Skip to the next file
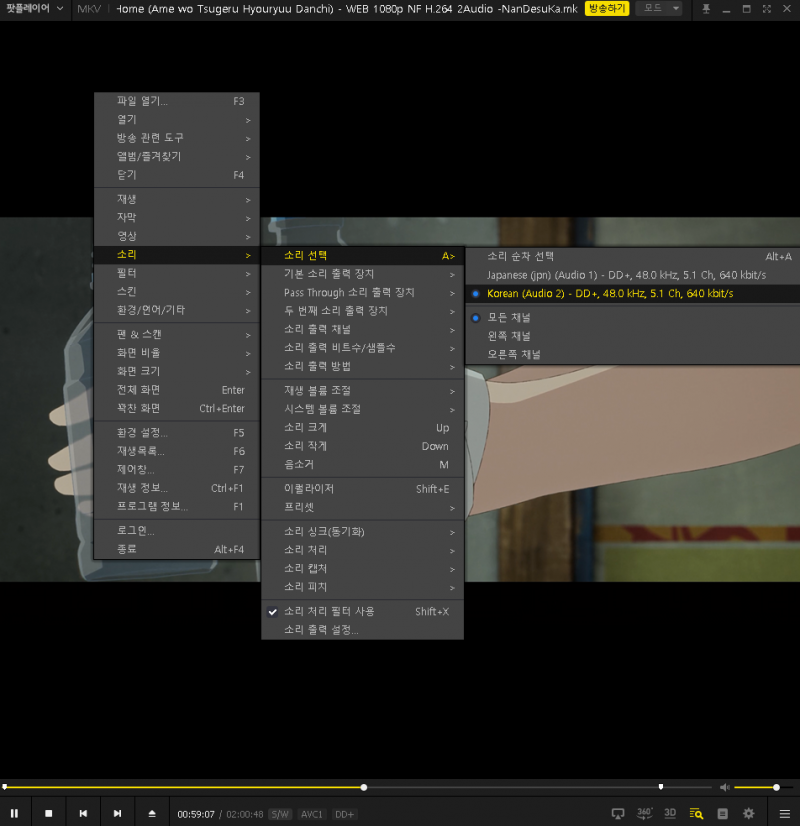Image resolution: width=800 pixels, height=826 pixels. [117, 813]
